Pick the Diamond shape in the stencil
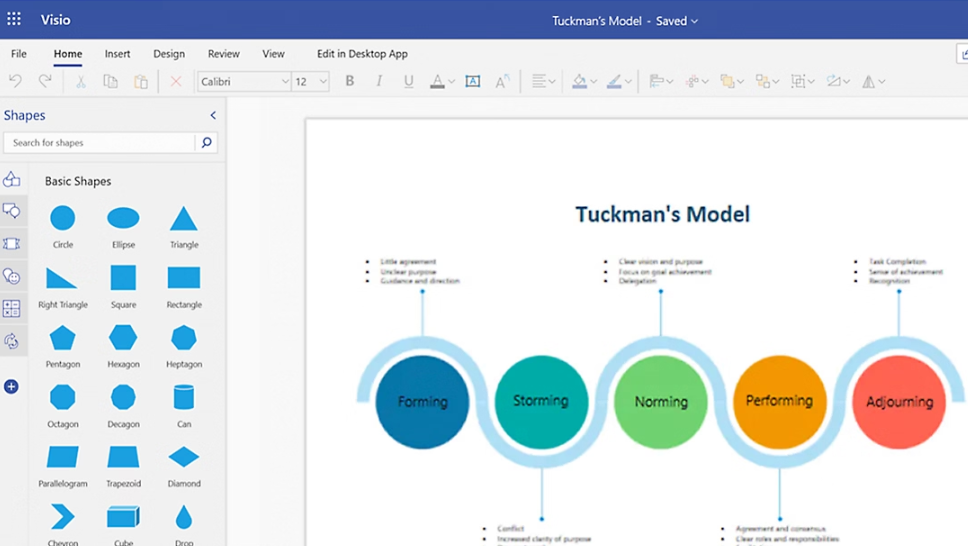968x546 pixels. click(184, 457)
